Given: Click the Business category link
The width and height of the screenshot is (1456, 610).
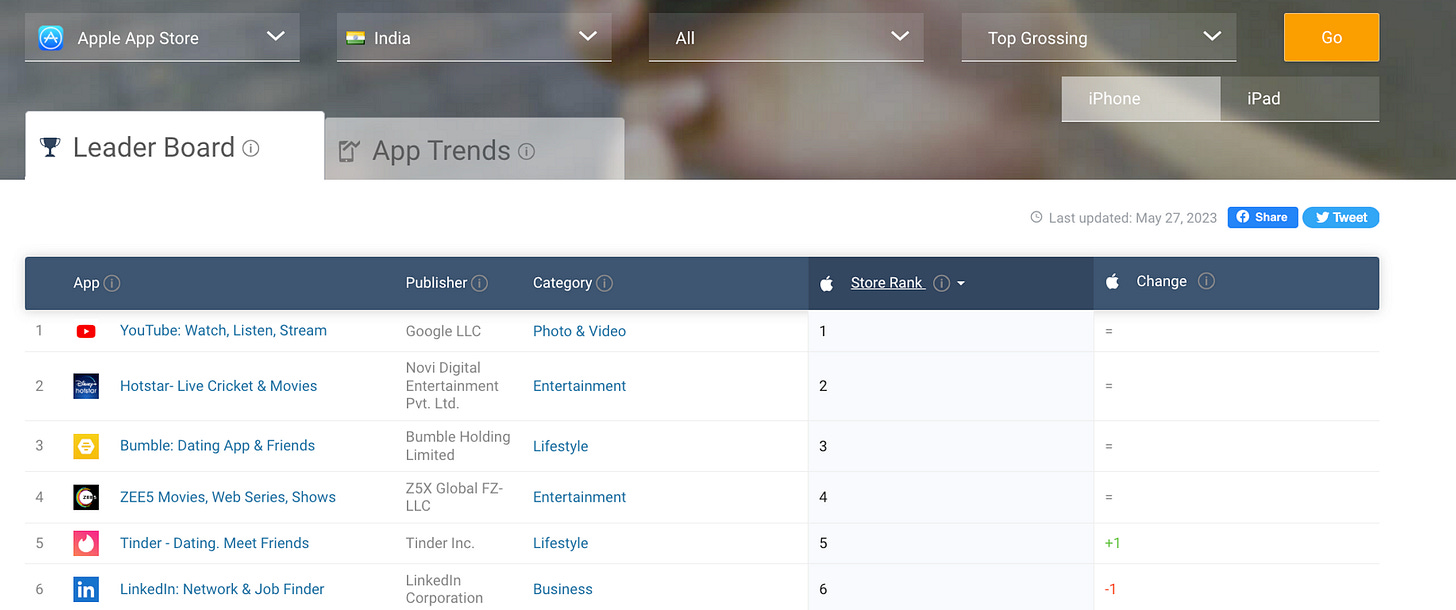Looking at the screenshot, I should [562, 589].
